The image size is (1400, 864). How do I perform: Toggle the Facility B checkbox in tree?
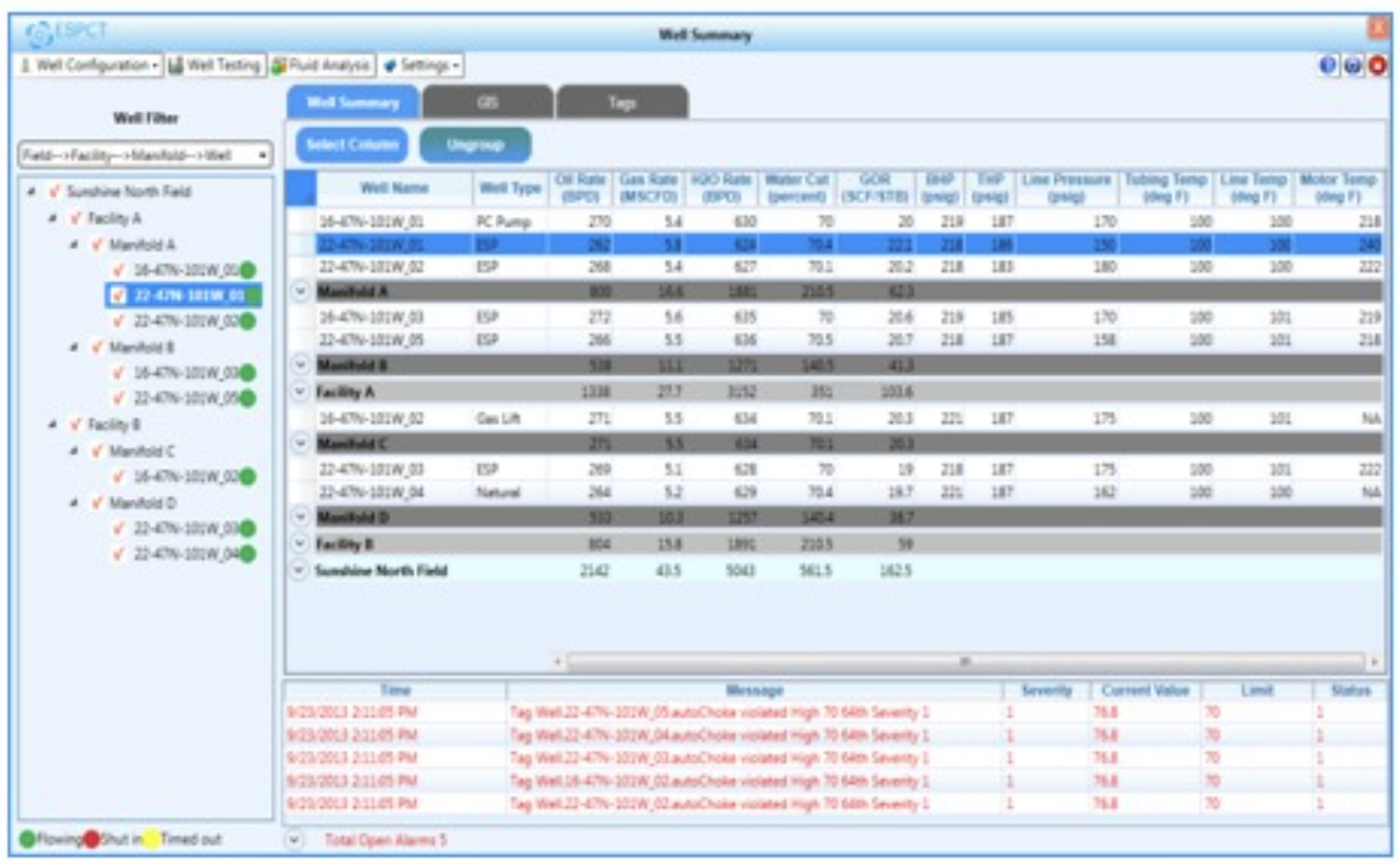click(x=77, y=424)
